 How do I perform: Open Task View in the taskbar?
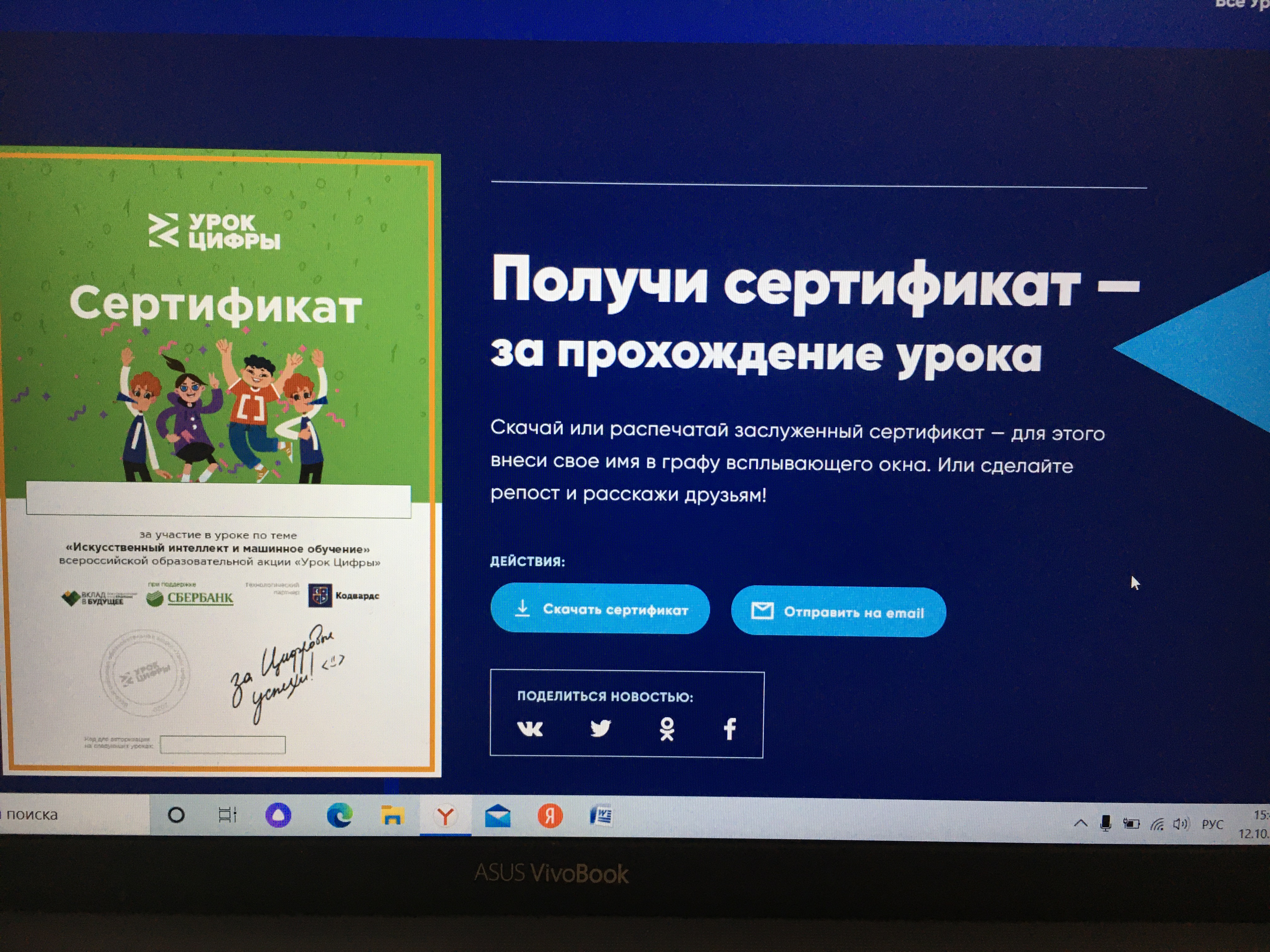click(x=227, y=814)
